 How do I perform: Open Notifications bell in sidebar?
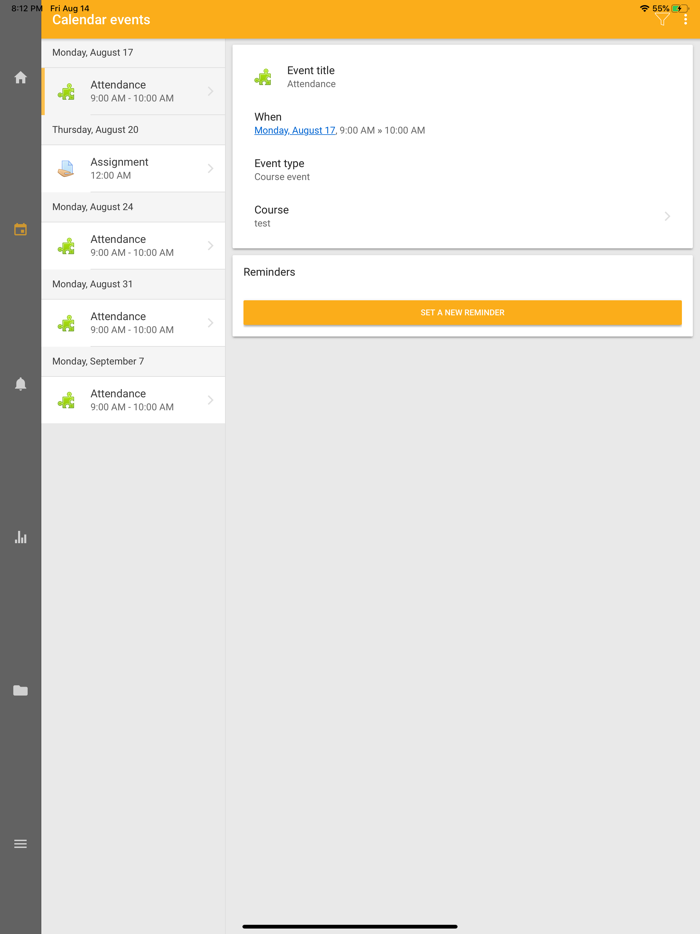pos(20,384)
